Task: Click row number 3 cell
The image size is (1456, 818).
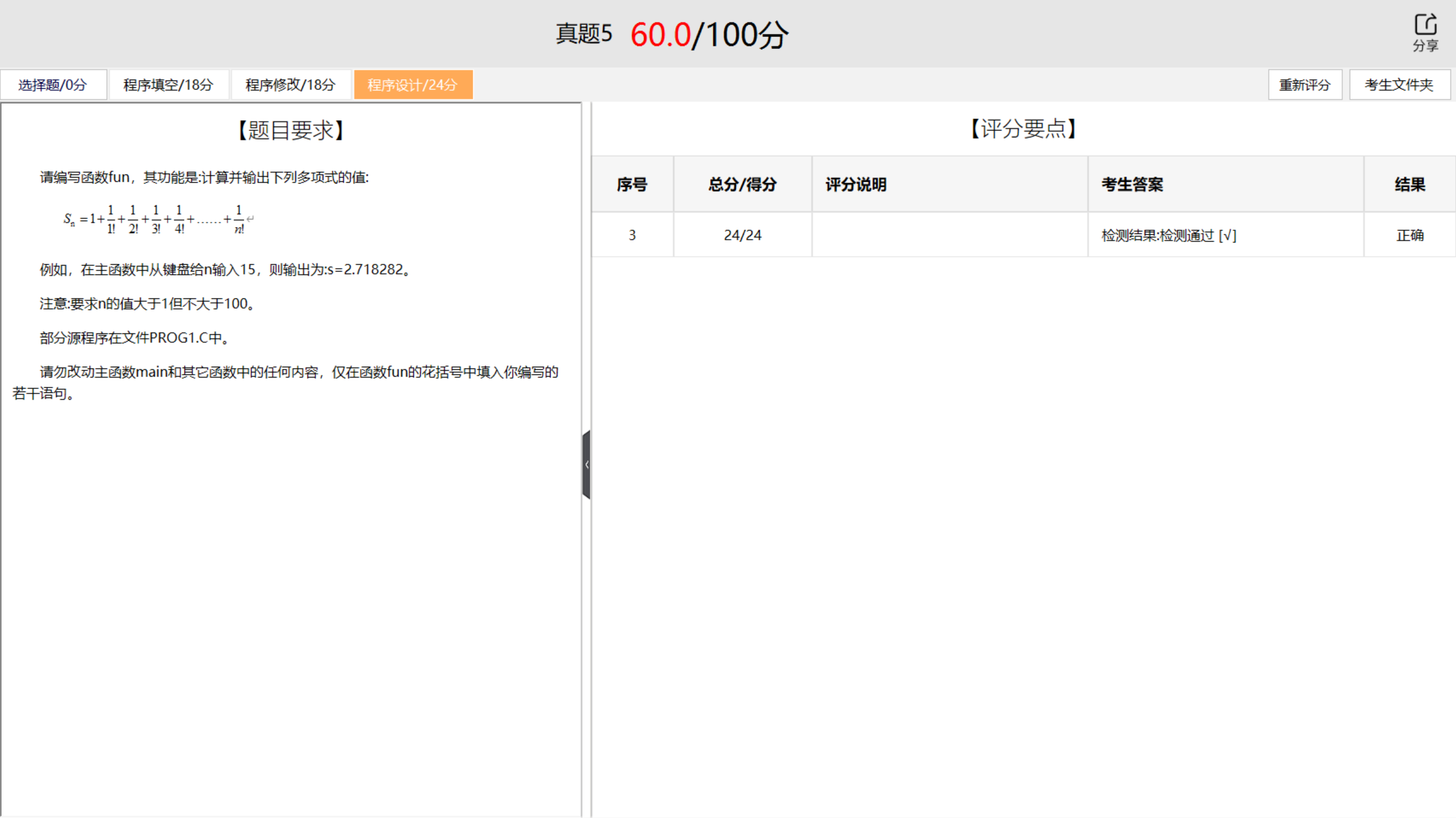Action: coord(632,235)
